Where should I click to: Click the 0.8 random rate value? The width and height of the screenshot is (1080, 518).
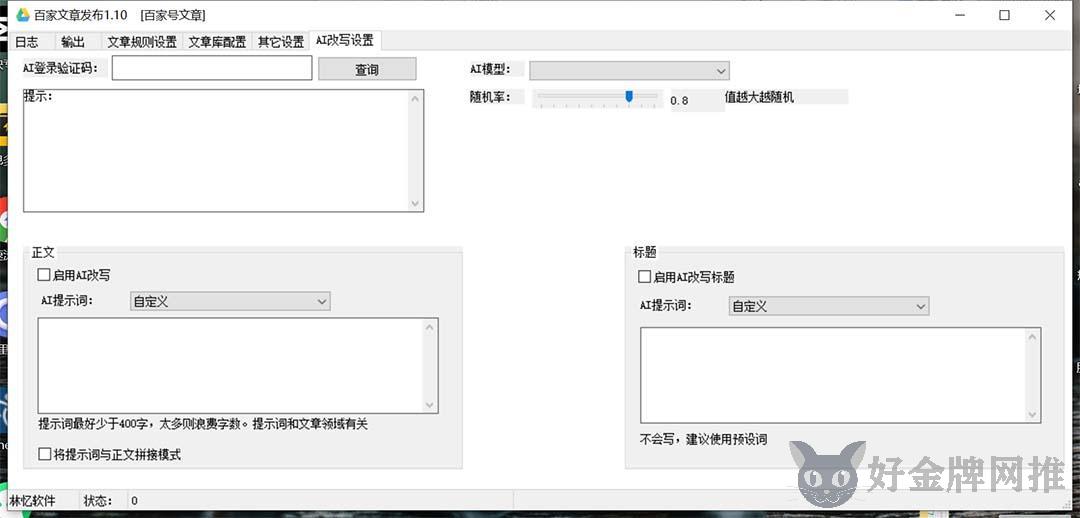coord(679,101)
